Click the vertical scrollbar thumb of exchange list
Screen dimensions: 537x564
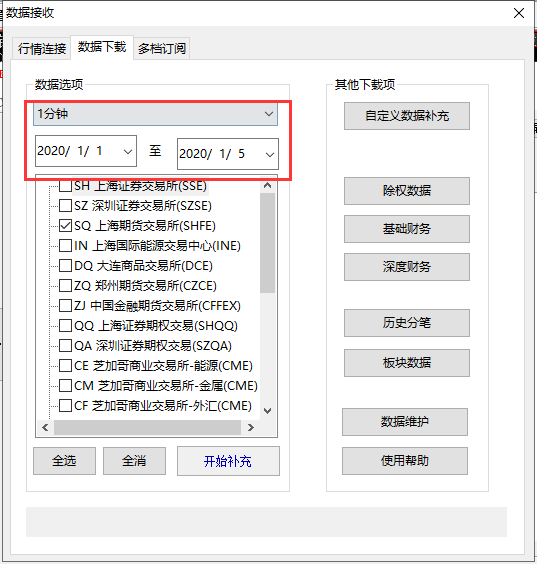pos(267,243)
